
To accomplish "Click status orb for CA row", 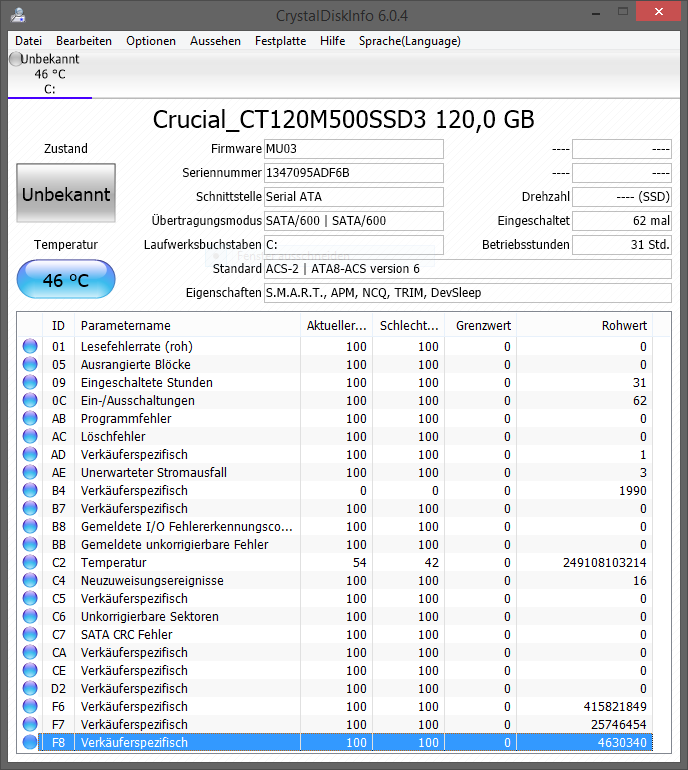I will pyautogui.click(x=30, y=652).
